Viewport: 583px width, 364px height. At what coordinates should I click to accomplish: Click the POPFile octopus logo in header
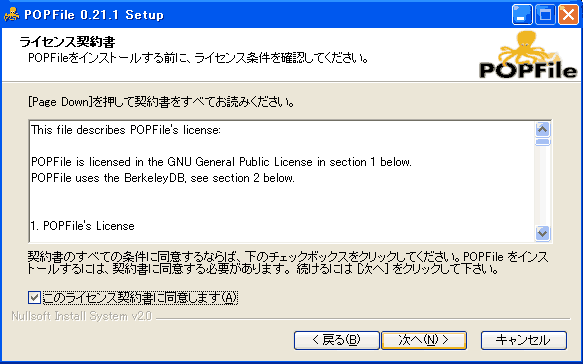pos(528,55)
